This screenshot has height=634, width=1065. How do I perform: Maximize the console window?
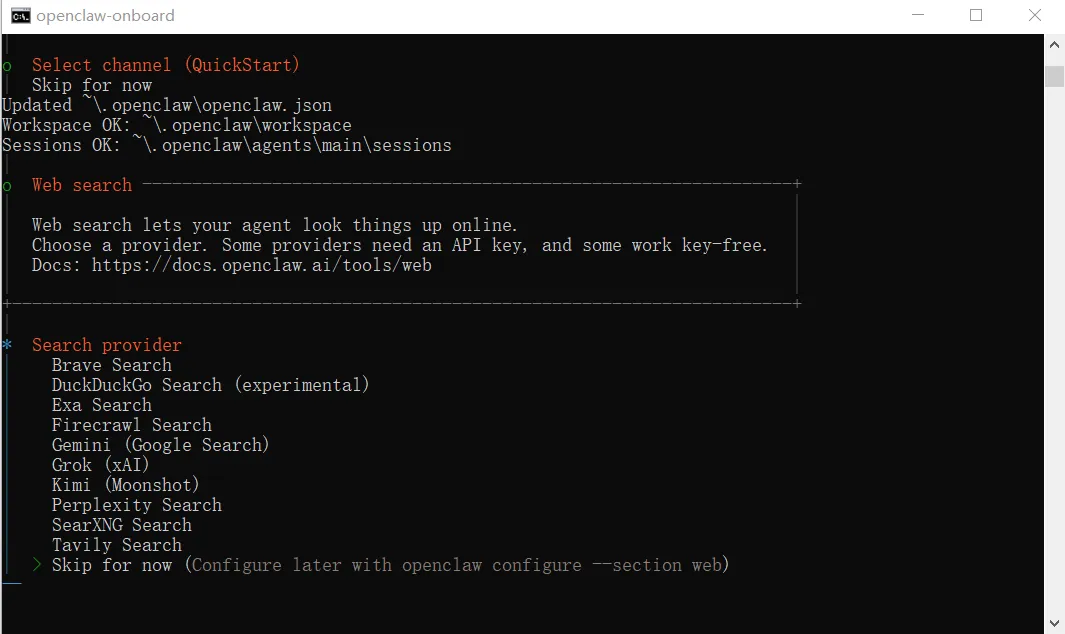pos(976,15)
